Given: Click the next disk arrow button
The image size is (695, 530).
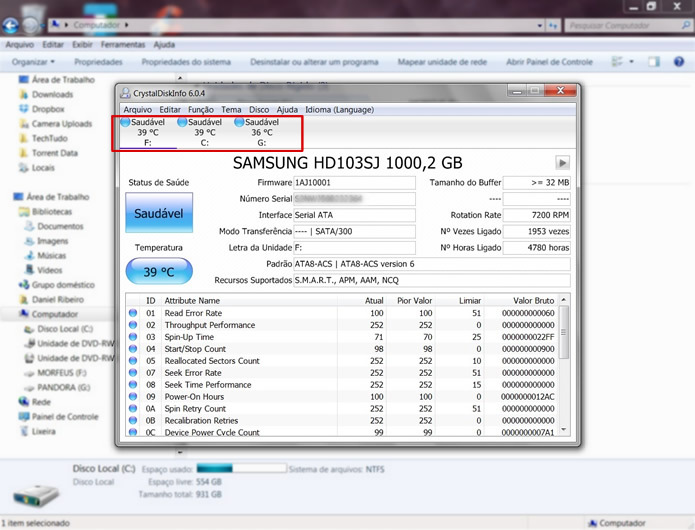Looking at the screenshot, I should tap(562, 162).
